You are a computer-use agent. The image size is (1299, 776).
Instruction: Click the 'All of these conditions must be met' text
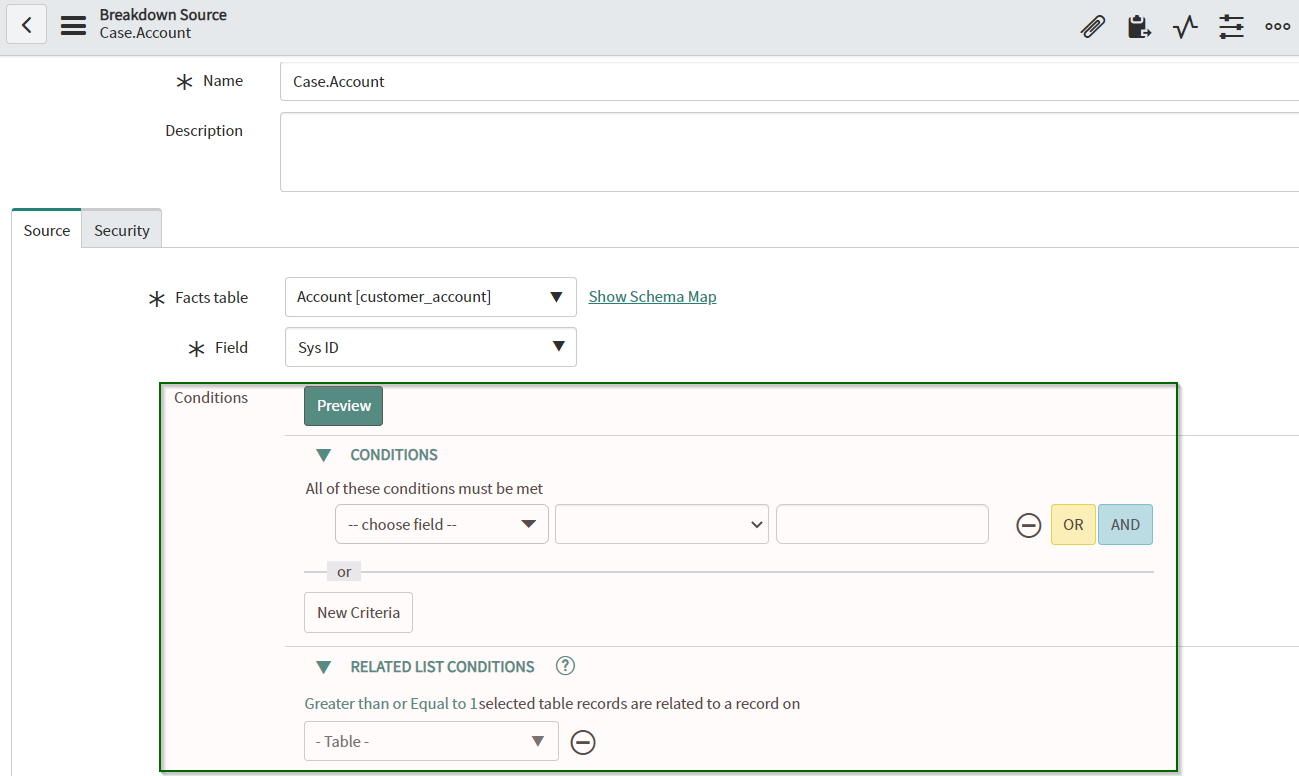point(424,489)
